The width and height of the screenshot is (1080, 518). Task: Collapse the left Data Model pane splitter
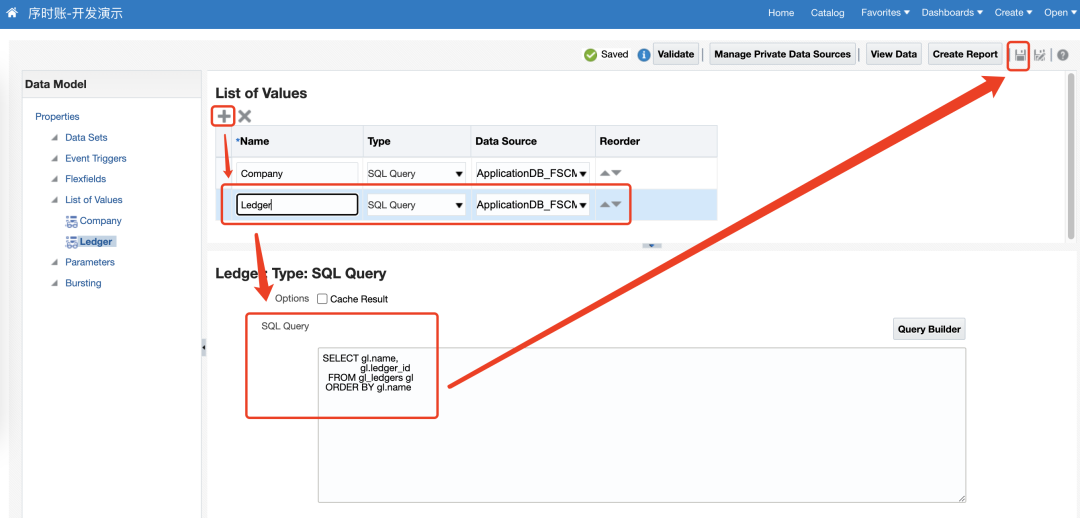pyautogui.click(x=204, y=349)
